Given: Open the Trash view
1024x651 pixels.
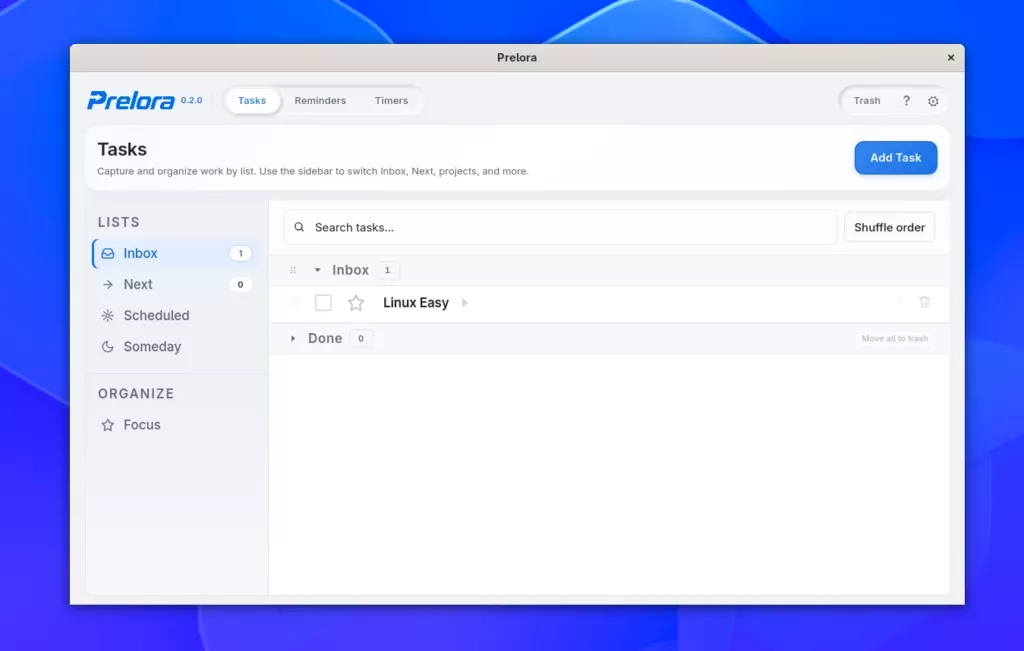Looking at the screenshot, I should [x=867, y=101].
